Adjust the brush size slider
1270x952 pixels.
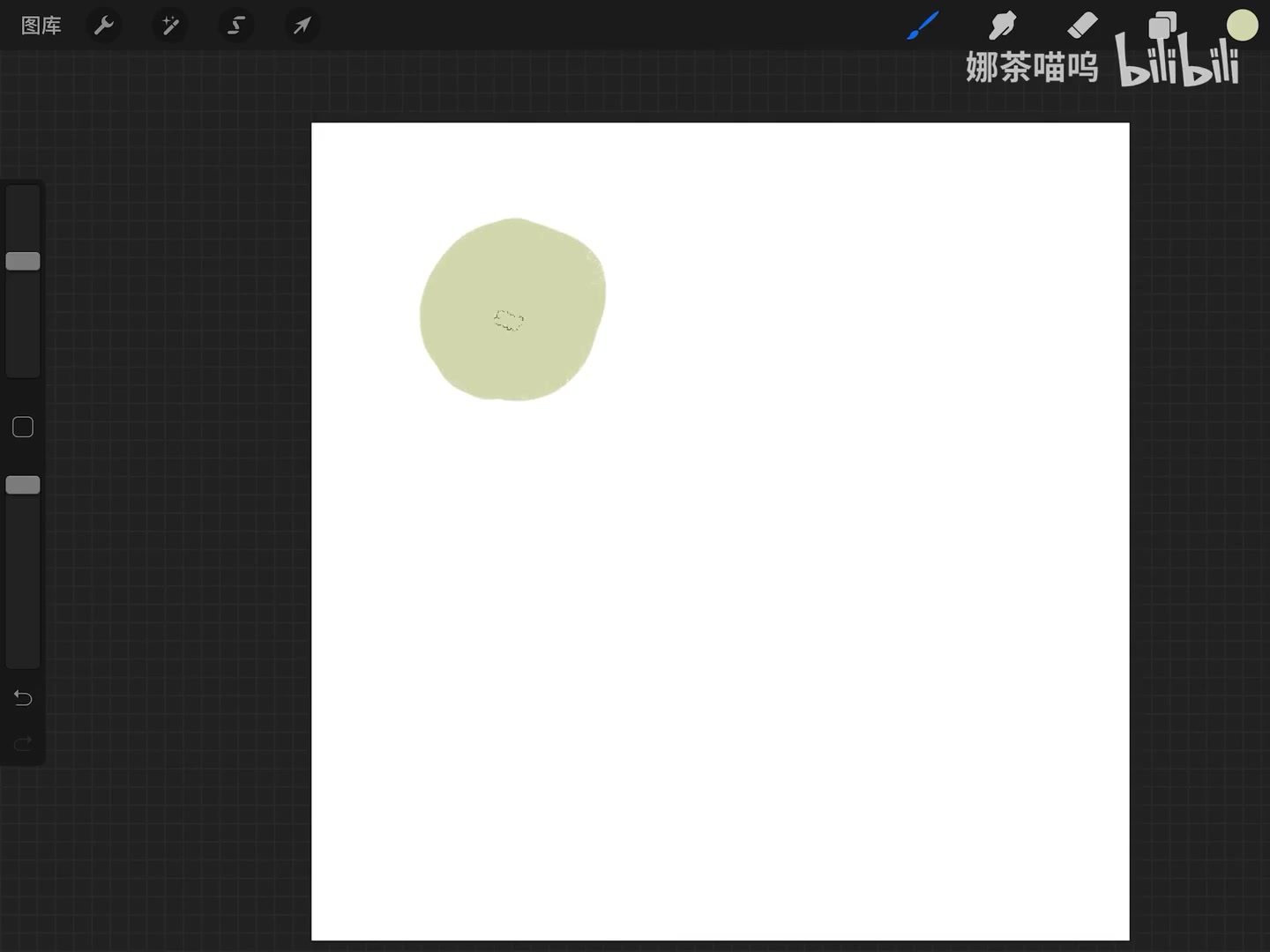pyautogui.click(x=23, y=261)
